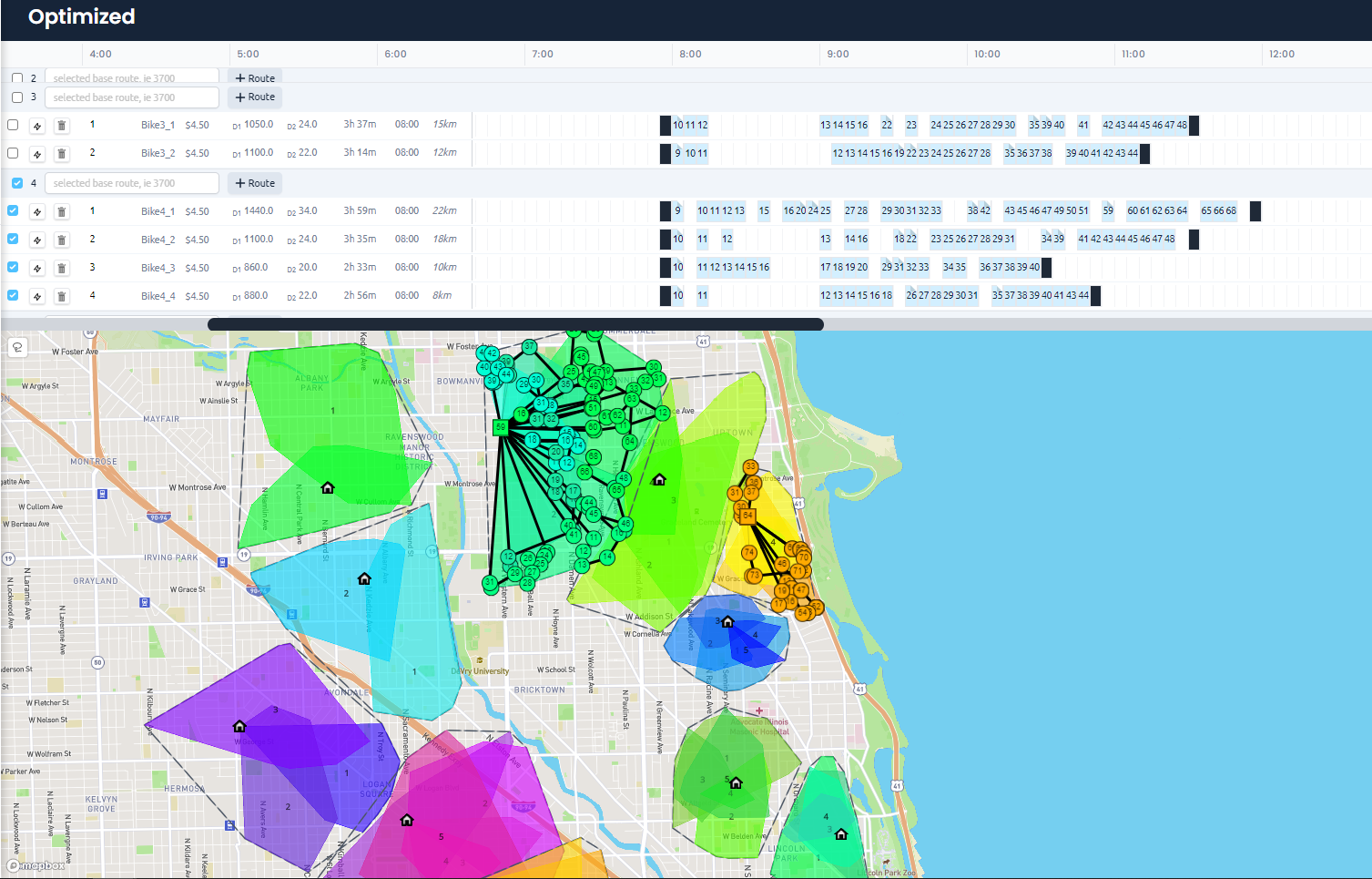The width and height of the screenshot is (1372, 879).
Task: Select stops 10 11 12 on Bike3_1 timeline
Action: pyautogui.click(x=690, y=126)
